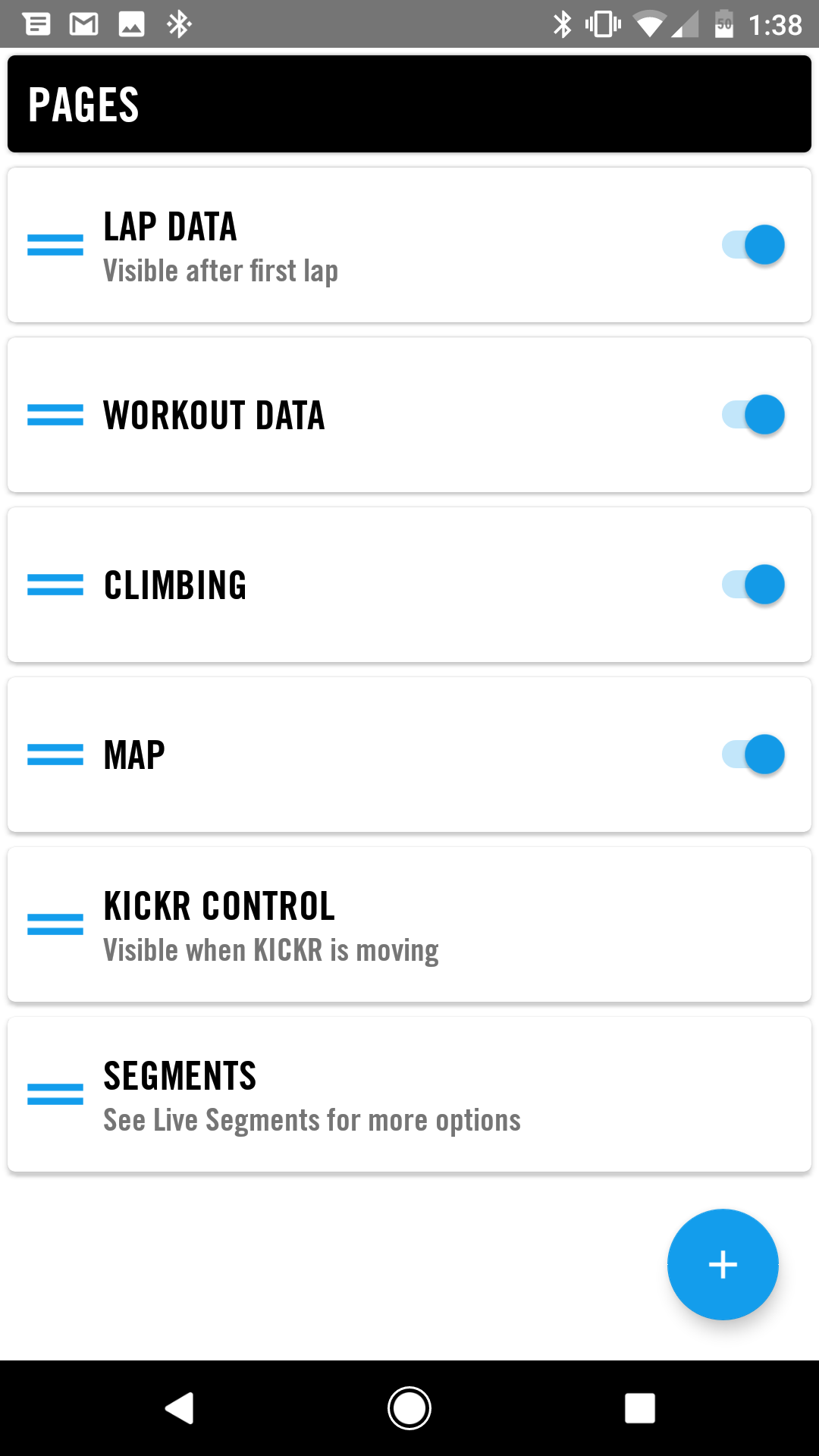This screenshot has width=819, height=1456.
Task: Open the Workout Data page
Action: coord(409,415)
